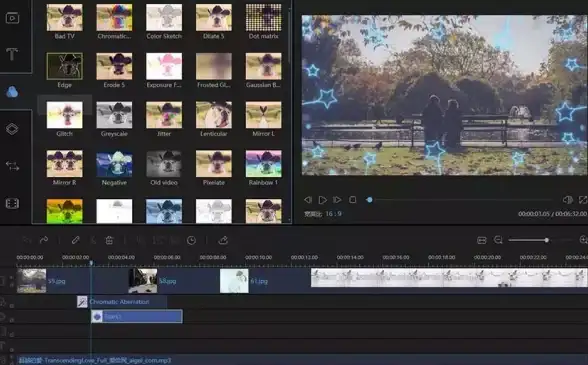This screenshot has height=365, width=588.
Task: Select the Mirror R filter
Action: (x=64, y=164)
